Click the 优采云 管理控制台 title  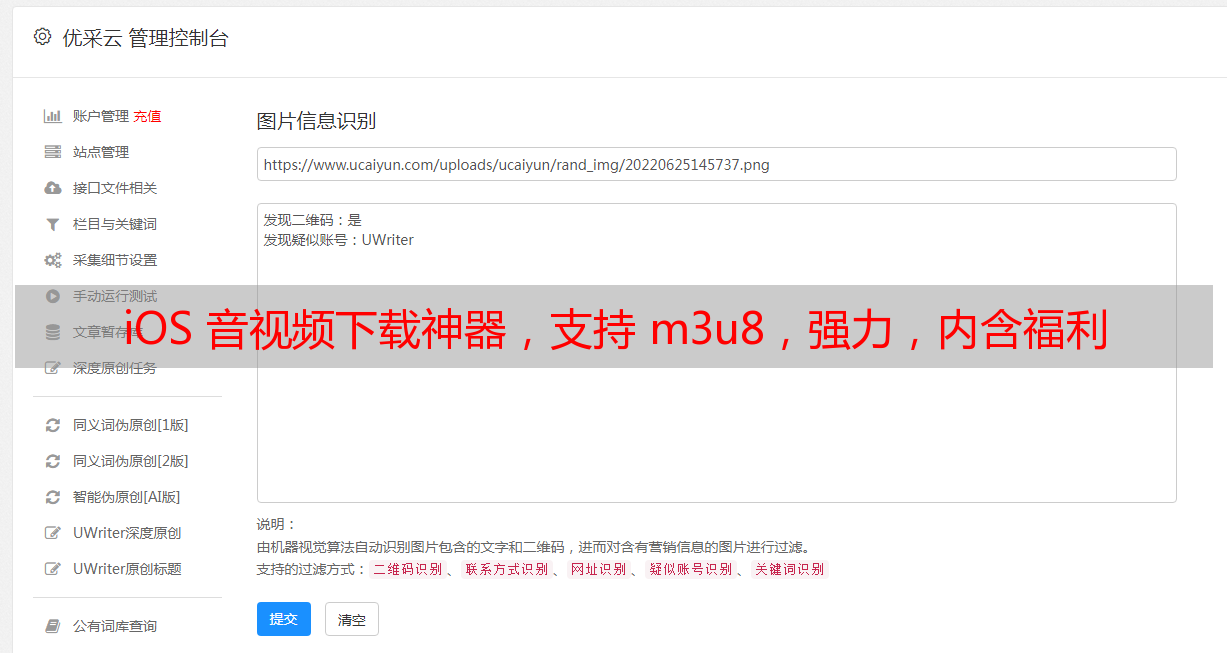click(x=145, y=38)
